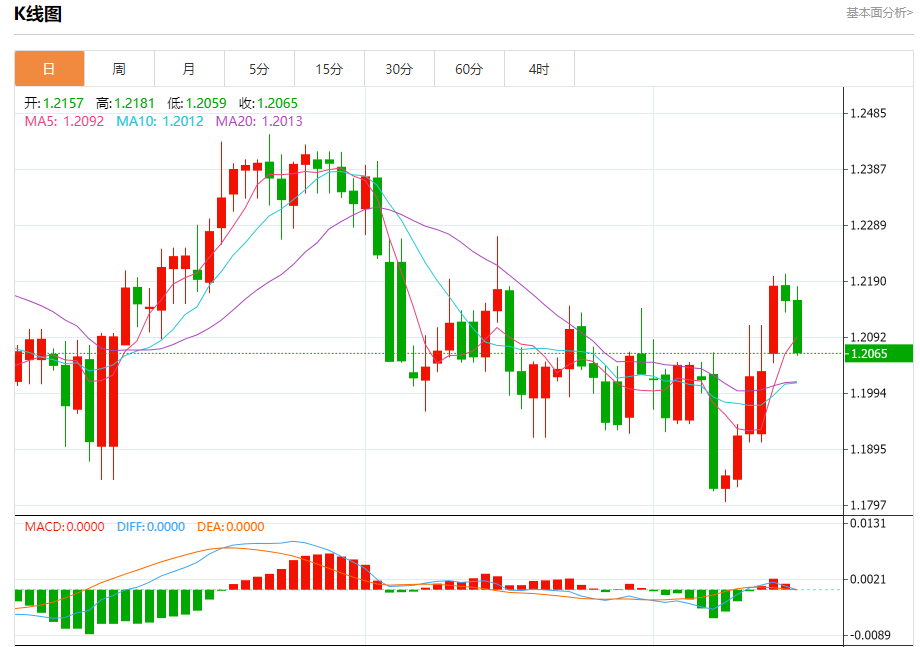Click the DIFF:0.0000 indicator label
The width and height of the screenshot is (920, 647).
(151, 527)
